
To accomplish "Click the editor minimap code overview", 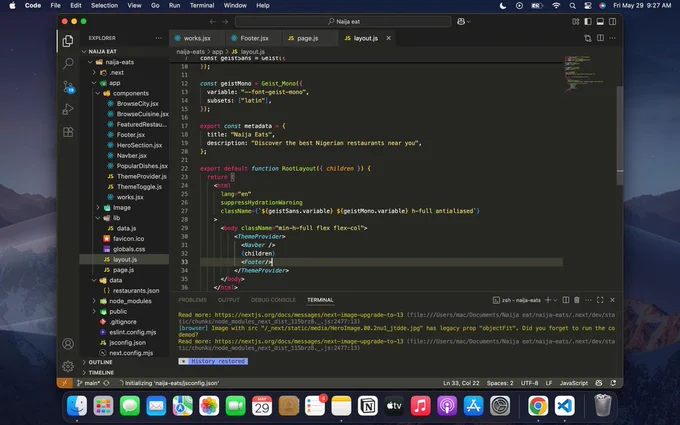I will [x=583, y=73].
